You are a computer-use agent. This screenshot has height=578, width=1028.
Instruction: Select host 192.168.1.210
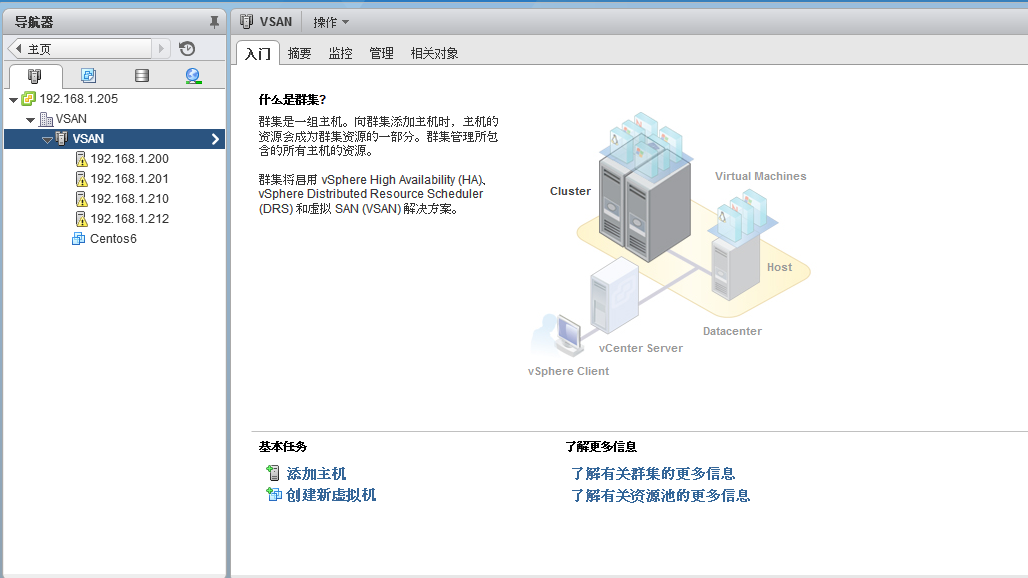pos(130,199)
